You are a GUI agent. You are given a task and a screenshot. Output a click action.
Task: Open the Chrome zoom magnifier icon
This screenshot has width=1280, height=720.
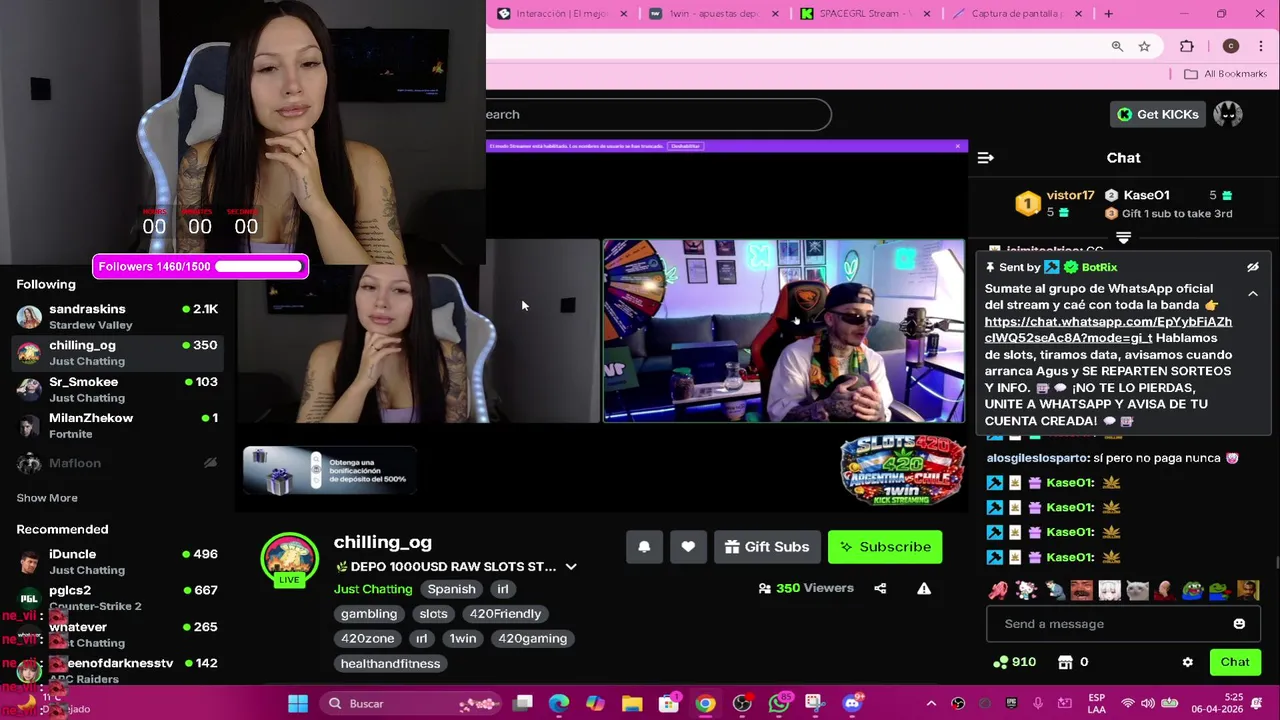[x=1117, y=46]
